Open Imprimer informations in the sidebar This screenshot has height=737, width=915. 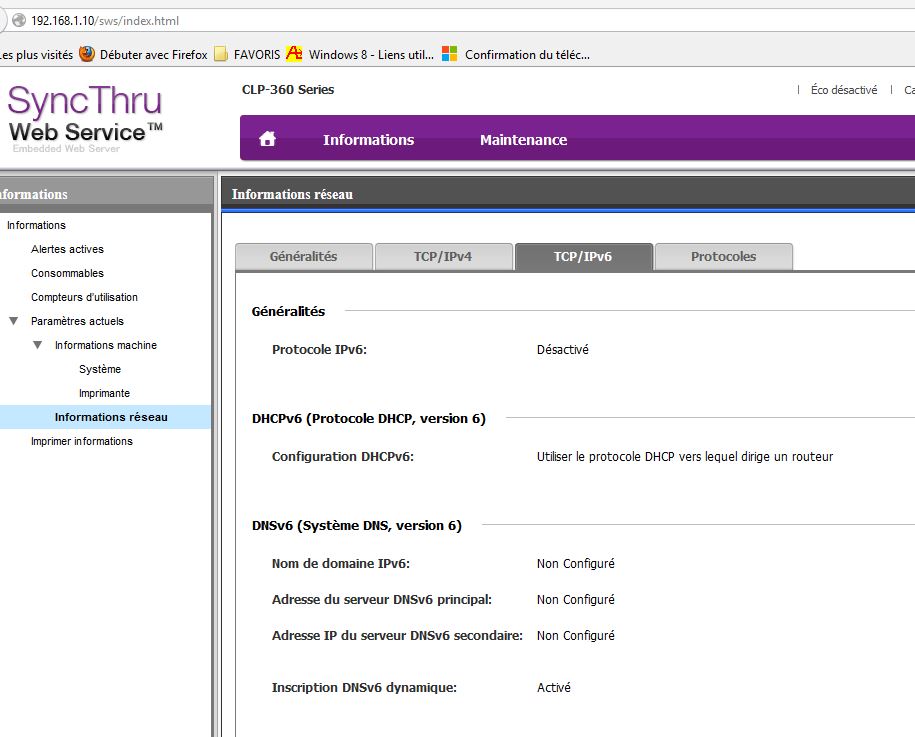click(x=81, y=441)
